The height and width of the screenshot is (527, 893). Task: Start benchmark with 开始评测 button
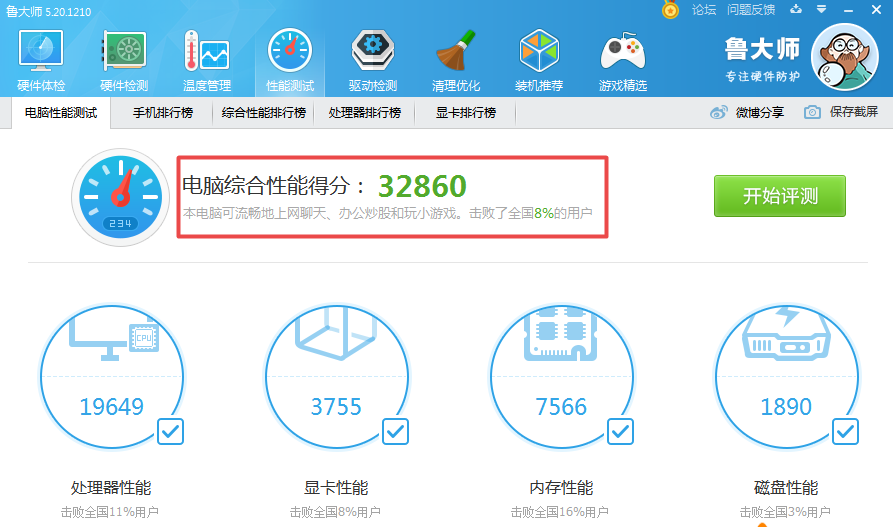click(x=780, y=196)
